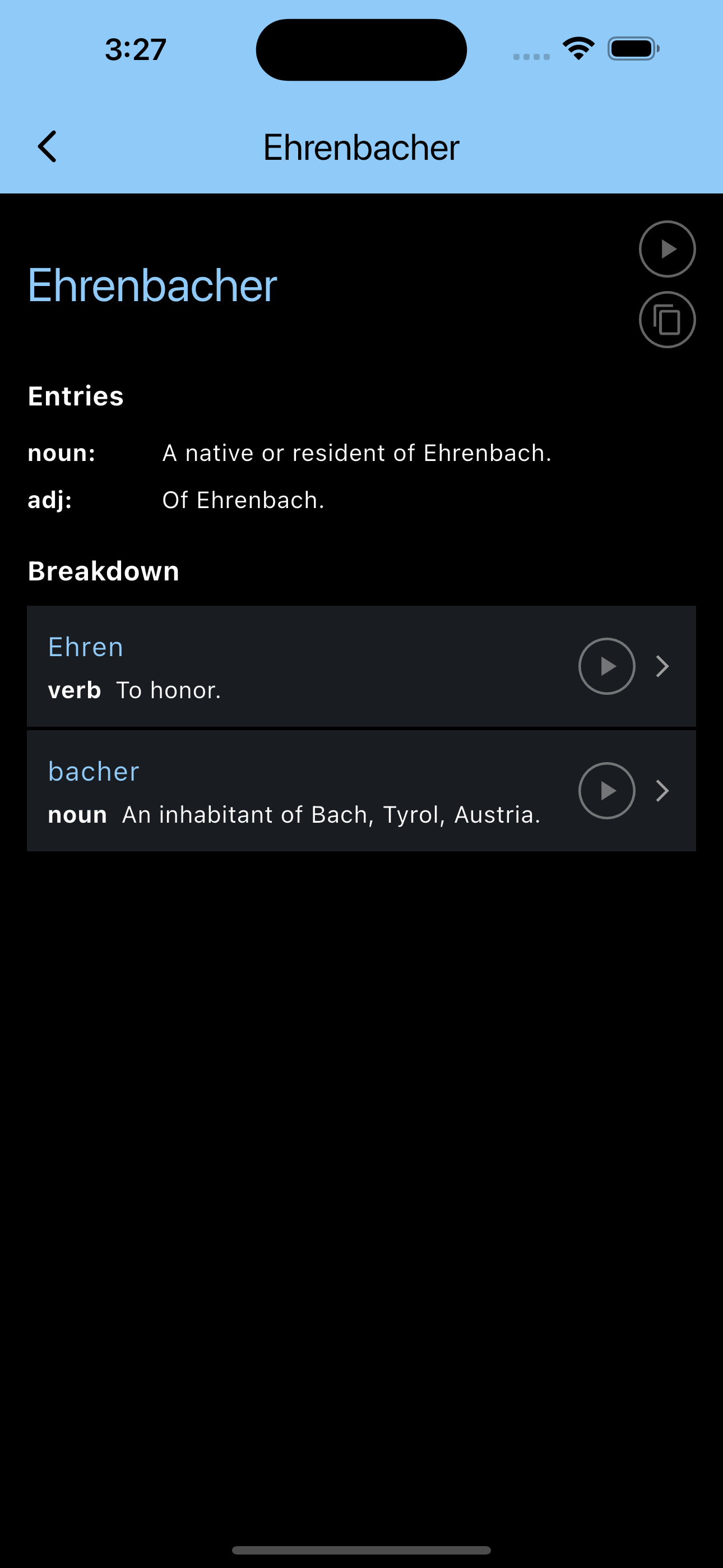Play pronunciation of the main word Ehrenbacher
The height and width of the screenshot is (1568, 723).
tap(667, 249)
